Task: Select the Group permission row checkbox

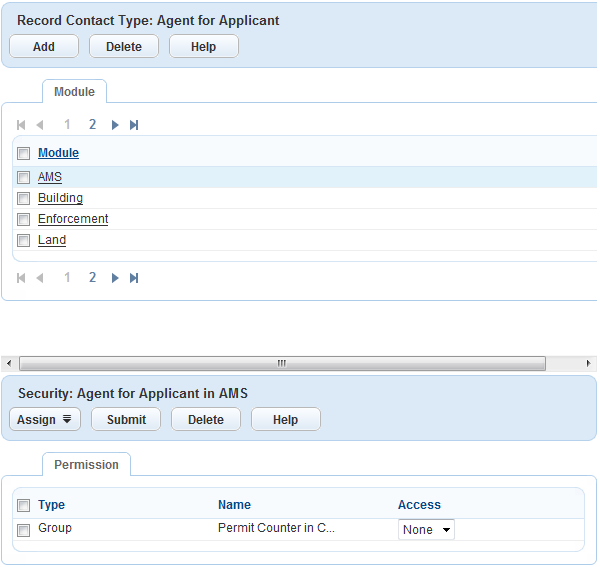Action: tap(23, 530)
